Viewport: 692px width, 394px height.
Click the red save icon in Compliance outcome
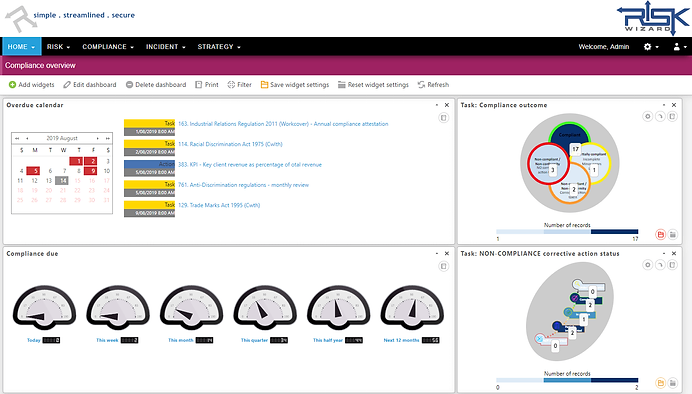pos(660,235)
